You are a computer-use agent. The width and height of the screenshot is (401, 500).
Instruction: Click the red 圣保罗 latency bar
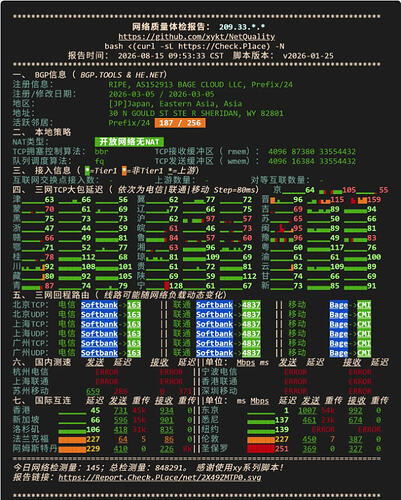pyautogui.click(x=261, y=449)
